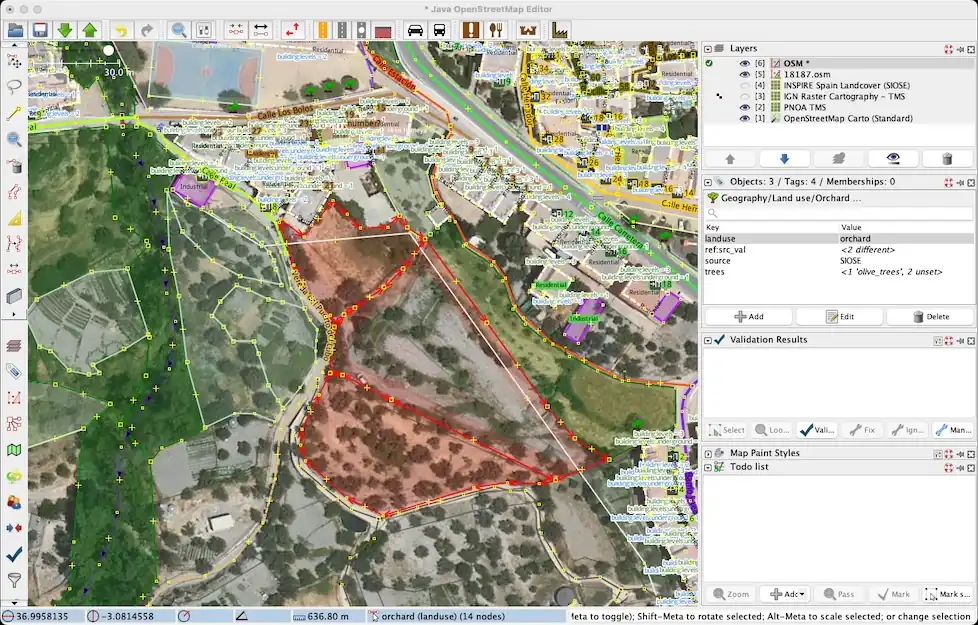Click the green Download map data arrow
This screenshot has width=978, height=625.
tap(65, 30)
